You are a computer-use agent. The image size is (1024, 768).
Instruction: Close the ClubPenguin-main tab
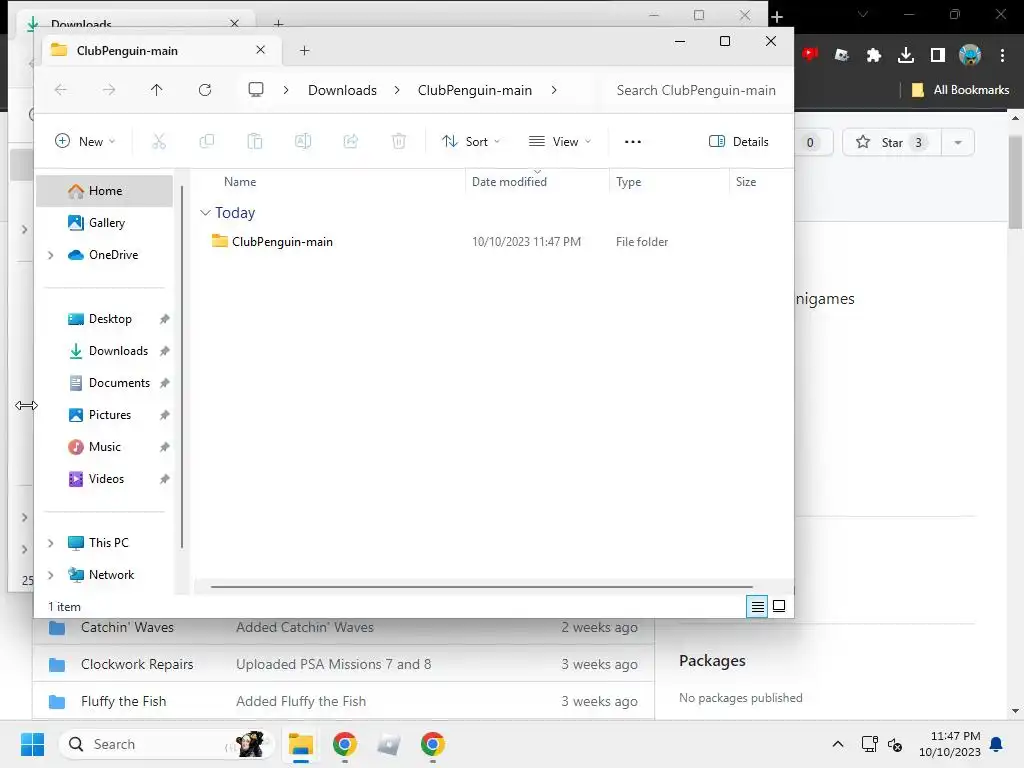(261, 50)
